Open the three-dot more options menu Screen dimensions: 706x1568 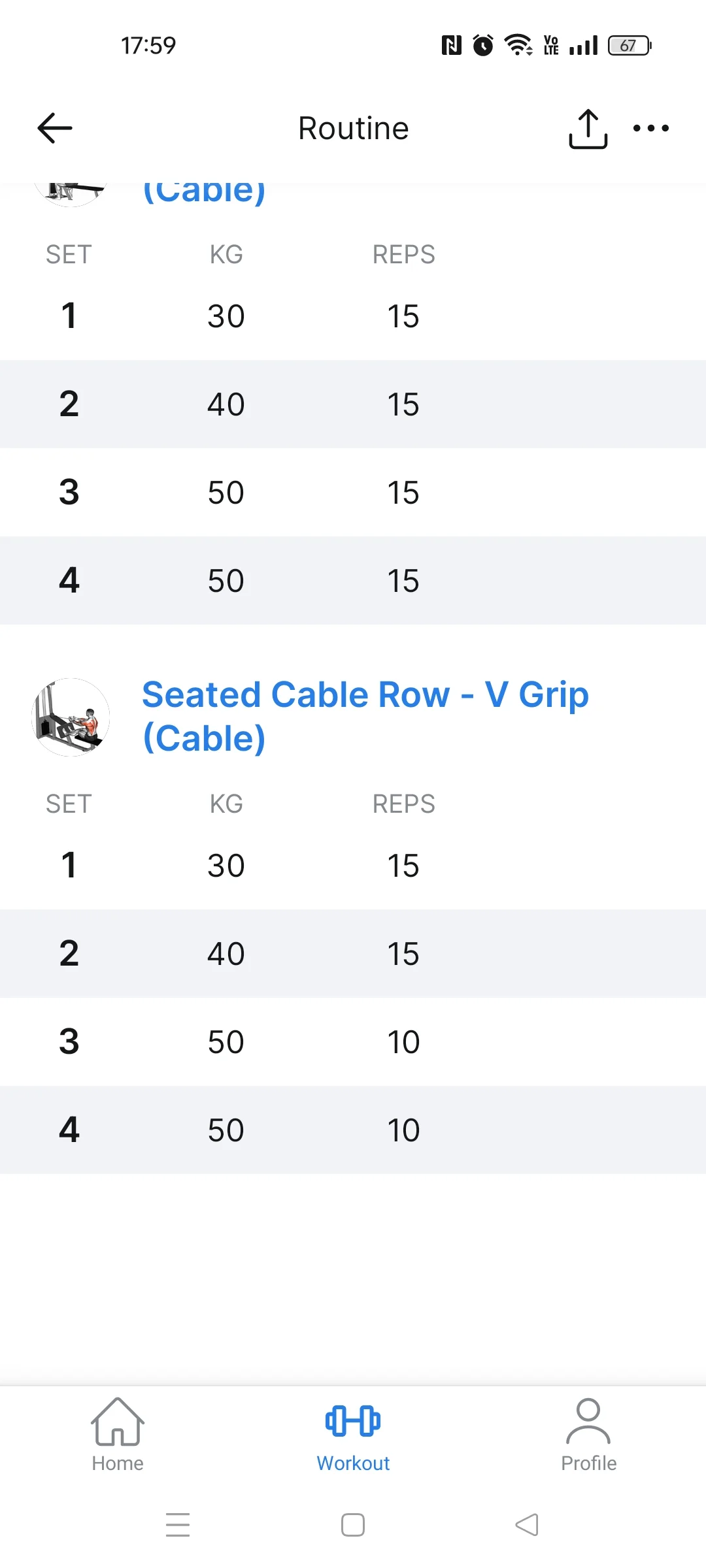point(650,128)
